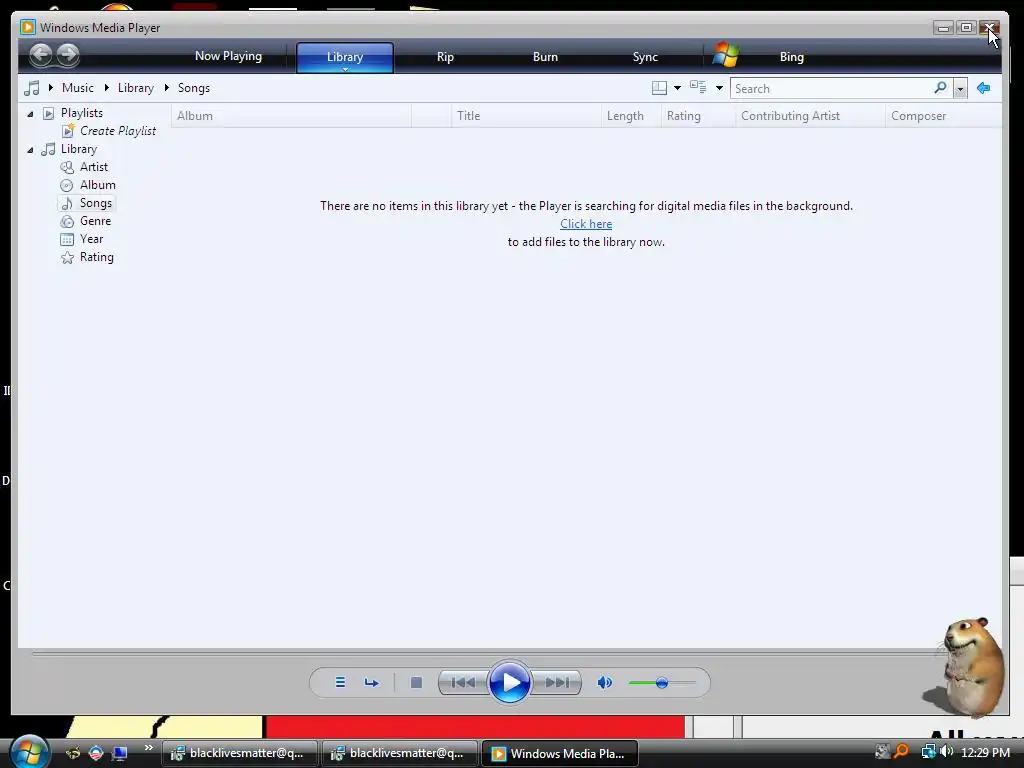Collapse the Library tree node
1024x768 pixels.
tap(30, 150)
